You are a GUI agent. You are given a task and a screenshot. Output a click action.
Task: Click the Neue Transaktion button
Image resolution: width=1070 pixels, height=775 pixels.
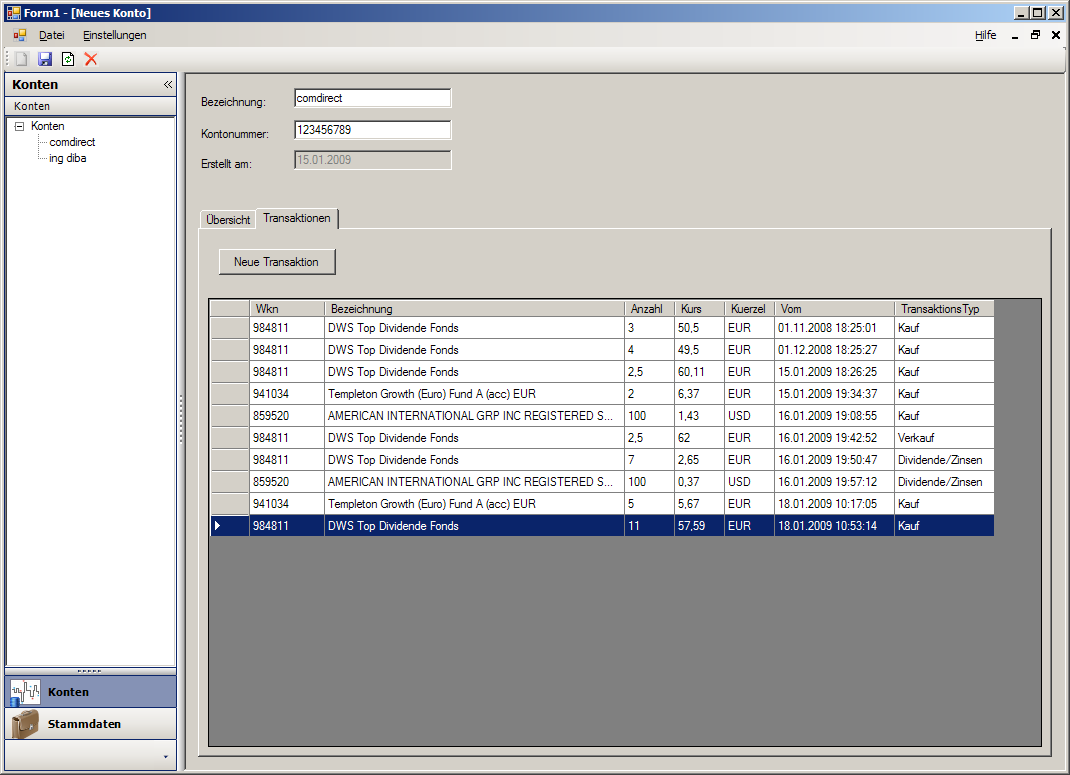tap(276, 262)
